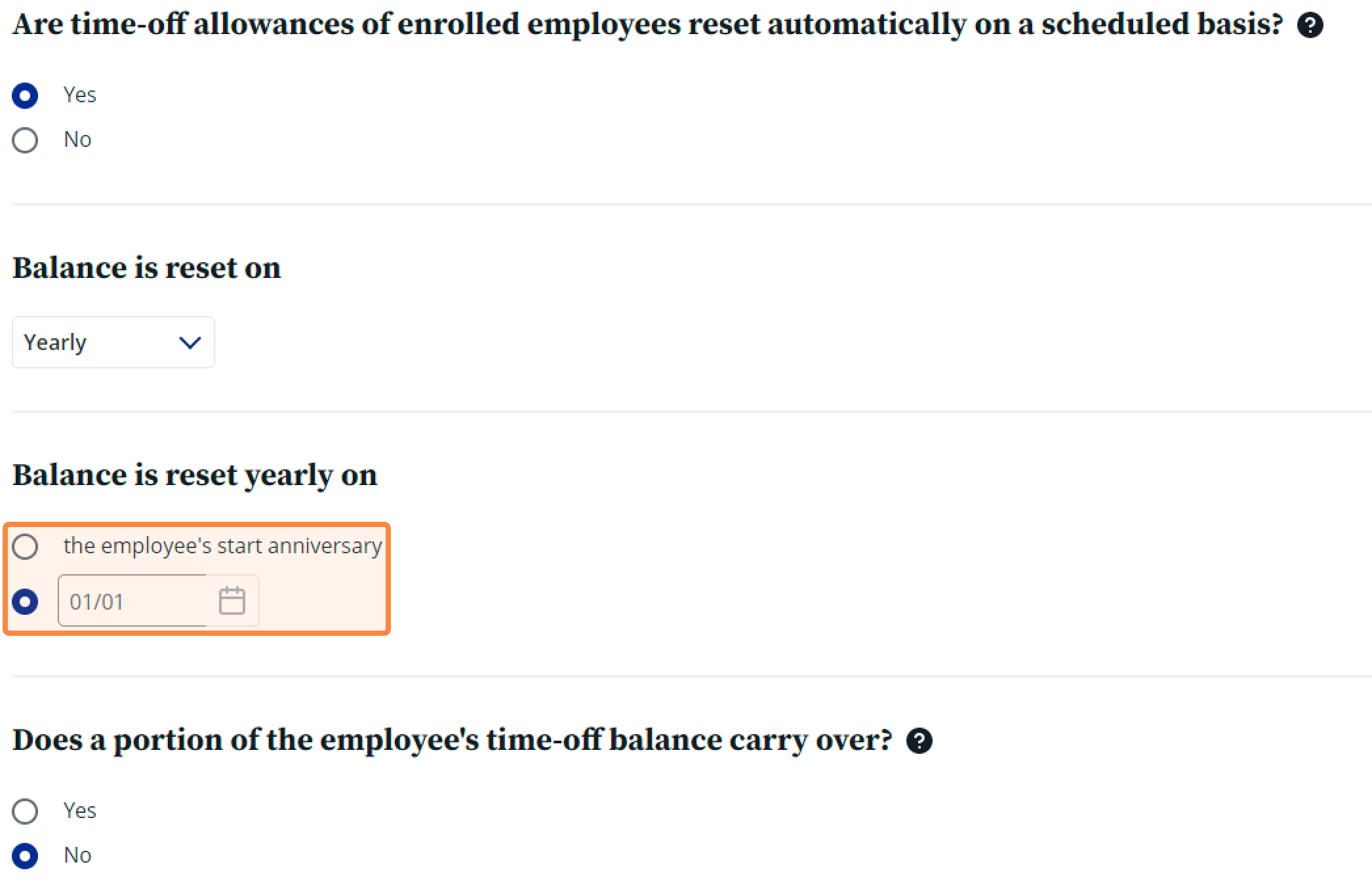This screenshot has height=881, width=1372.
Task: Select the fixed date radio beside 01/01
Action: [x=25, y=601]
